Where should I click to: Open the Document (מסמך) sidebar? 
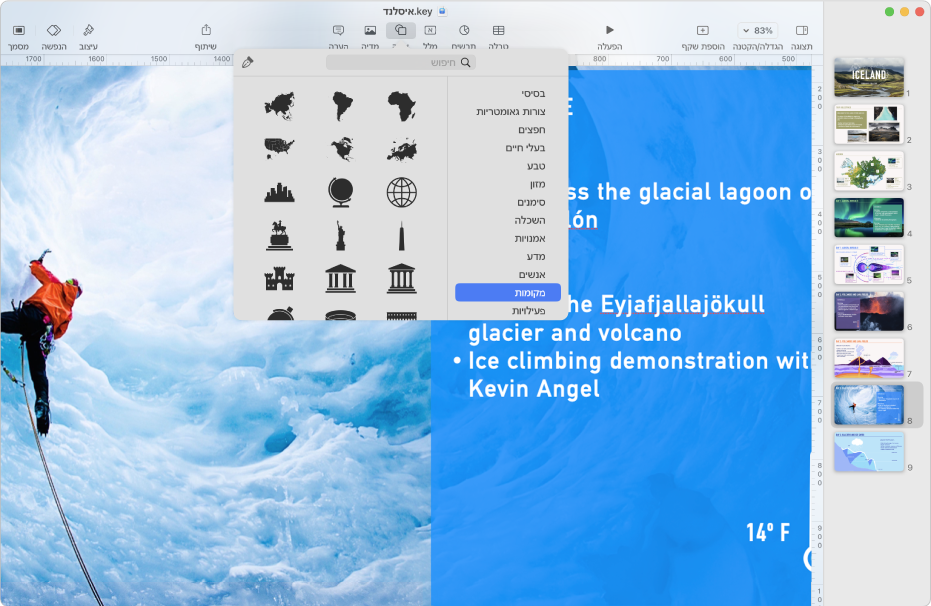pyautogui.click(x=18, y=30)
